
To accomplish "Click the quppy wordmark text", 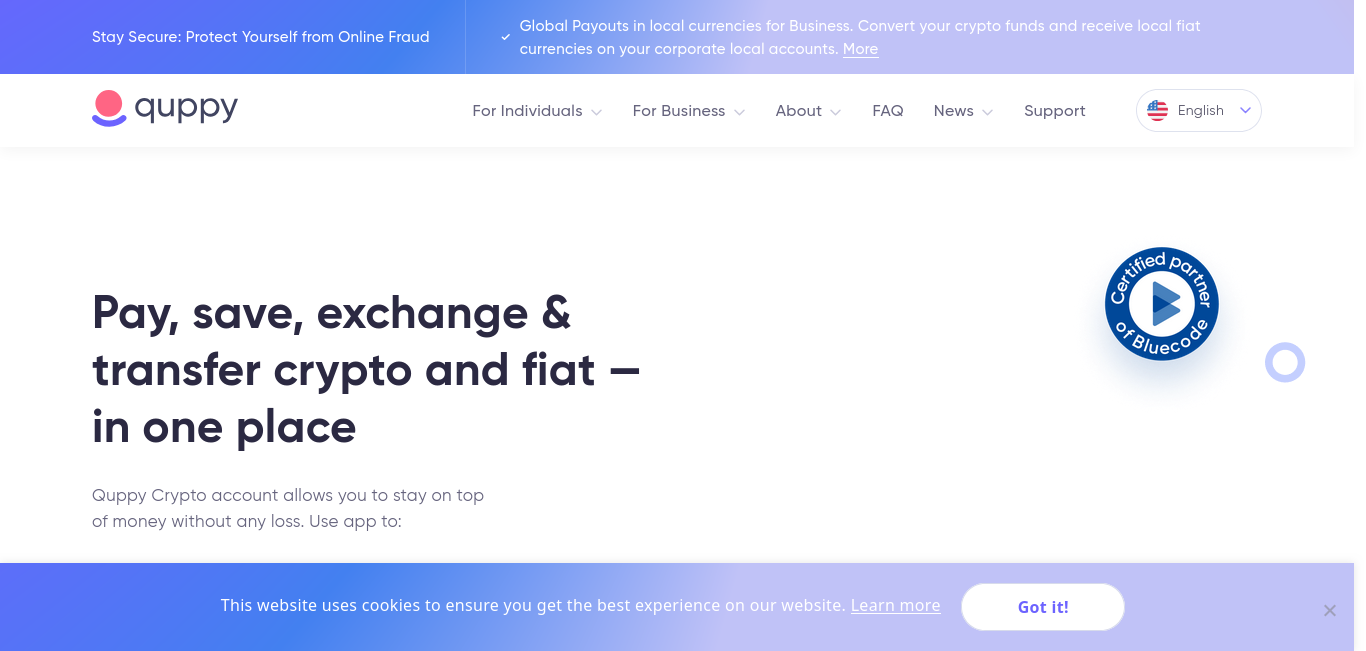I will click(187, 108).
